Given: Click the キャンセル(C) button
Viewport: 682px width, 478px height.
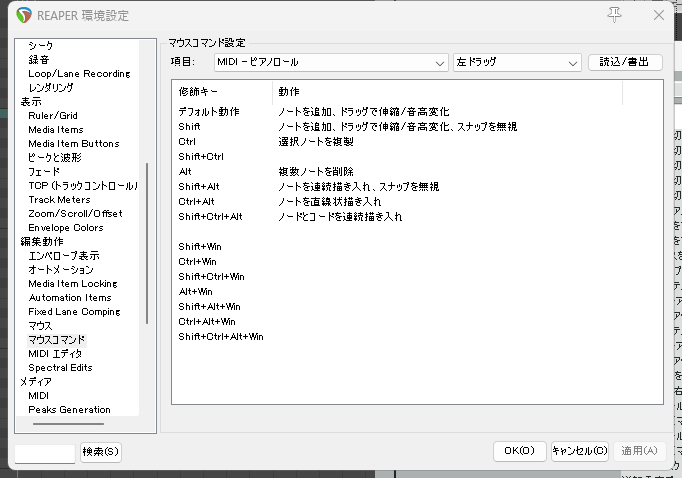Looking at the screenshot, I should pyautogui.click(x=580, y=451).
